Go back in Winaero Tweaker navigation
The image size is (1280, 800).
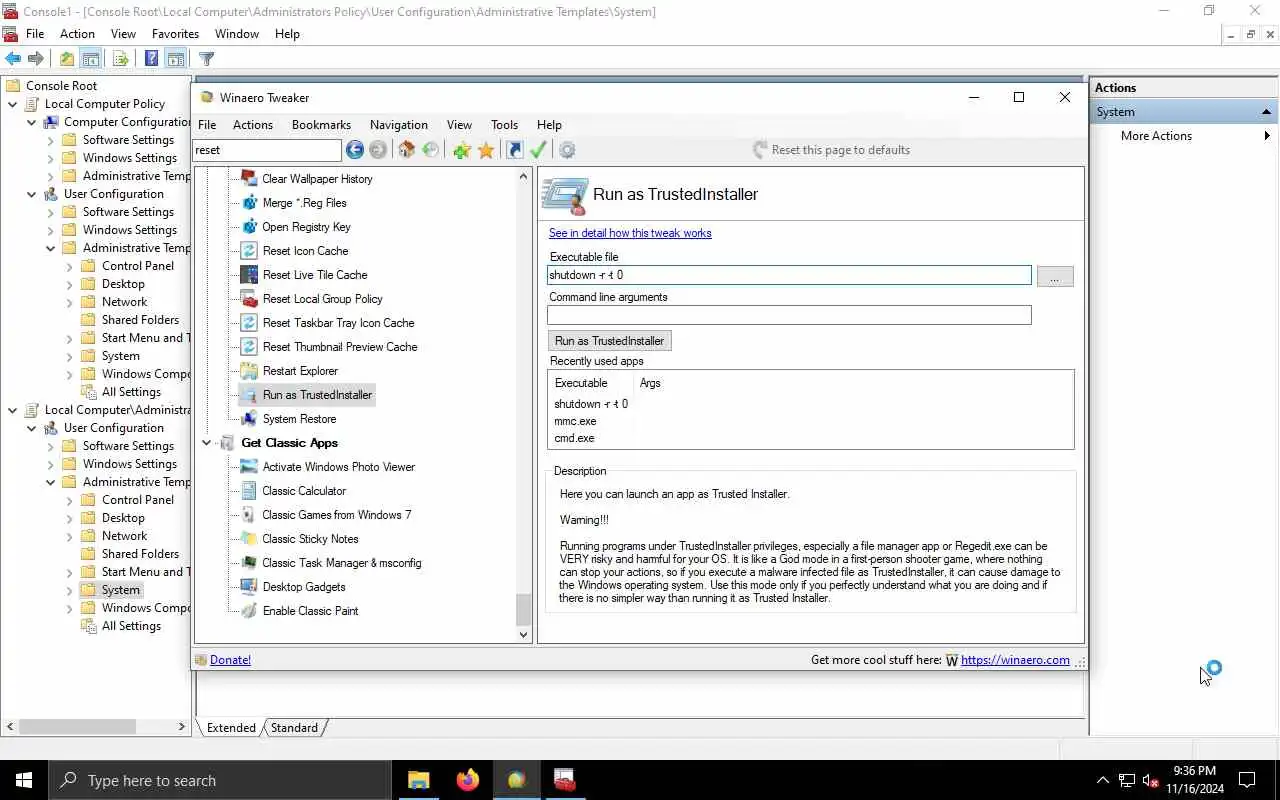click(x=355, y=150)
